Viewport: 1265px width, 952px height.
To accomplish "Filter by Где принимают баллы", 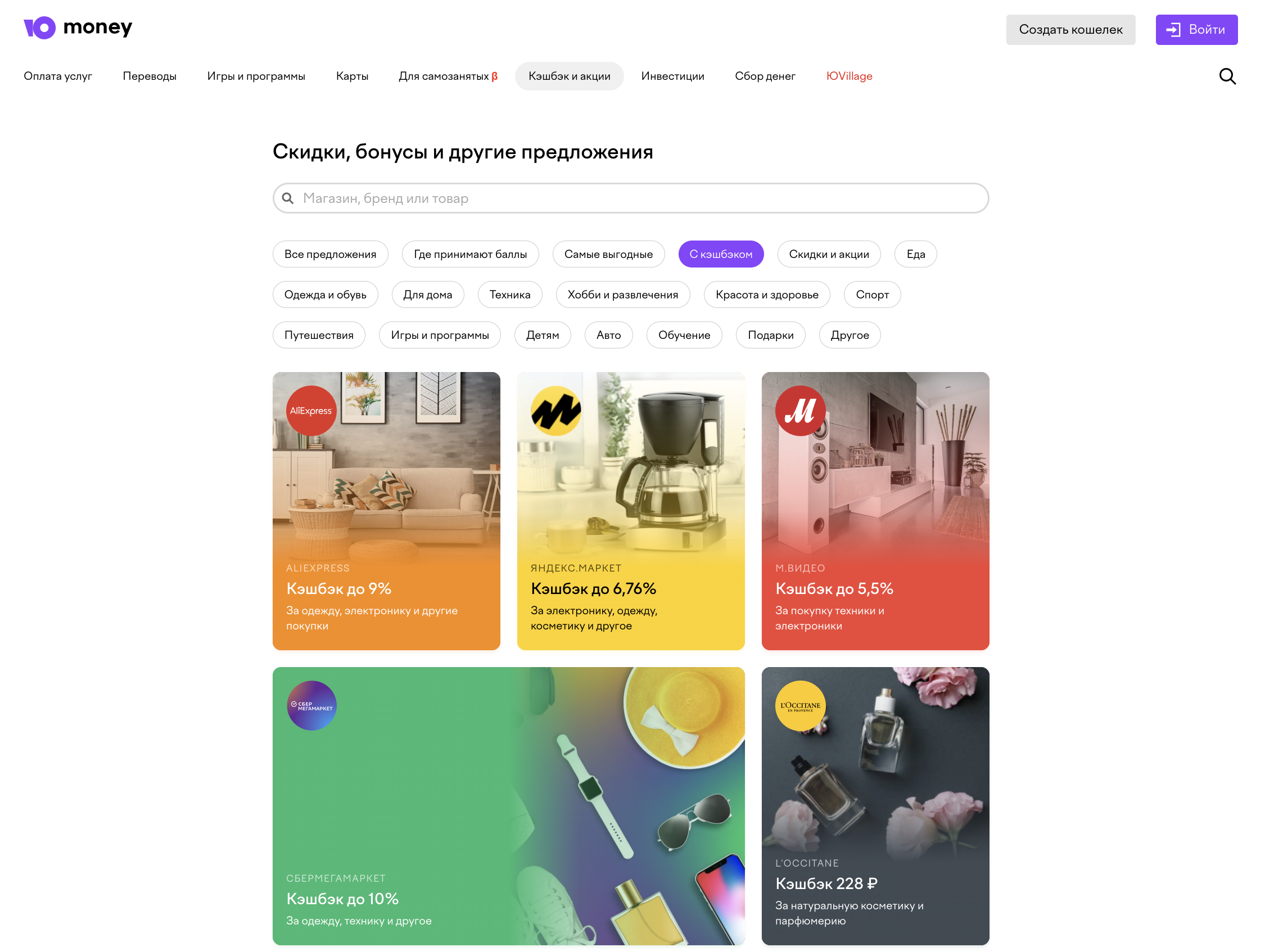I will point(470,255).
